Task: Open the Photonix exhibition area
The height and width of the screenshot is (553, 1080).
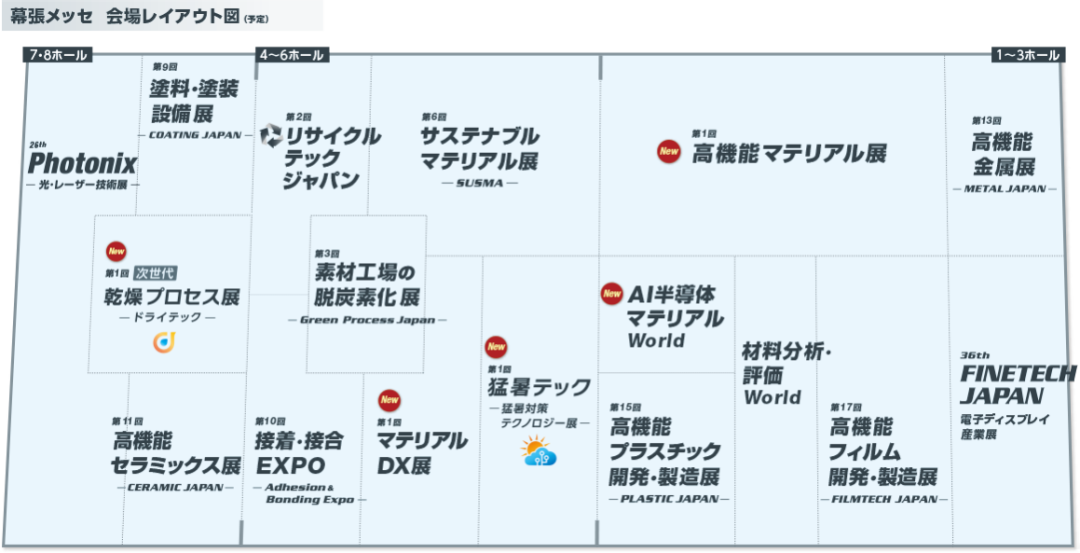Action: point(83,165)
